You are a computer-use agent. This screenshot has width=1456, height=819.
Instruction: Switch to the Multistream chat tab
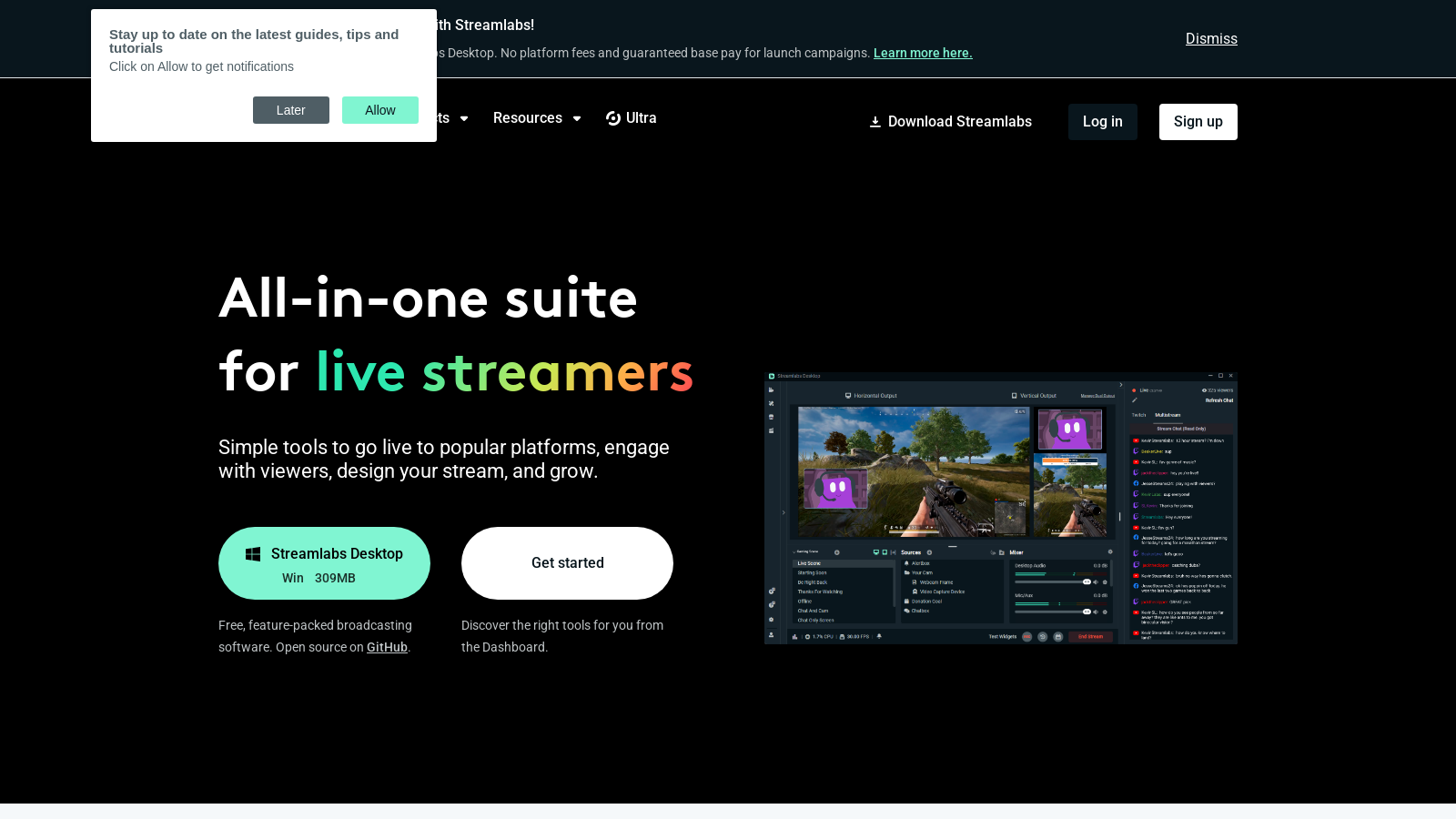(1168, 415)
